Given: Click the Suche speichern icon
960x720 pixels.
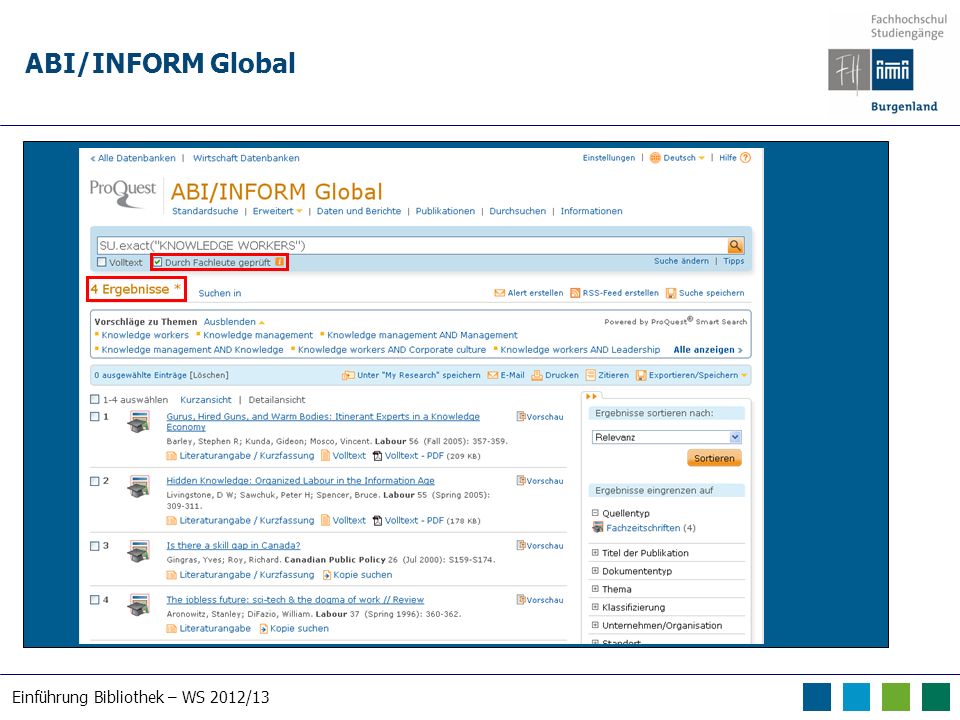Looking at the screenshot, I should coord(671,293).
